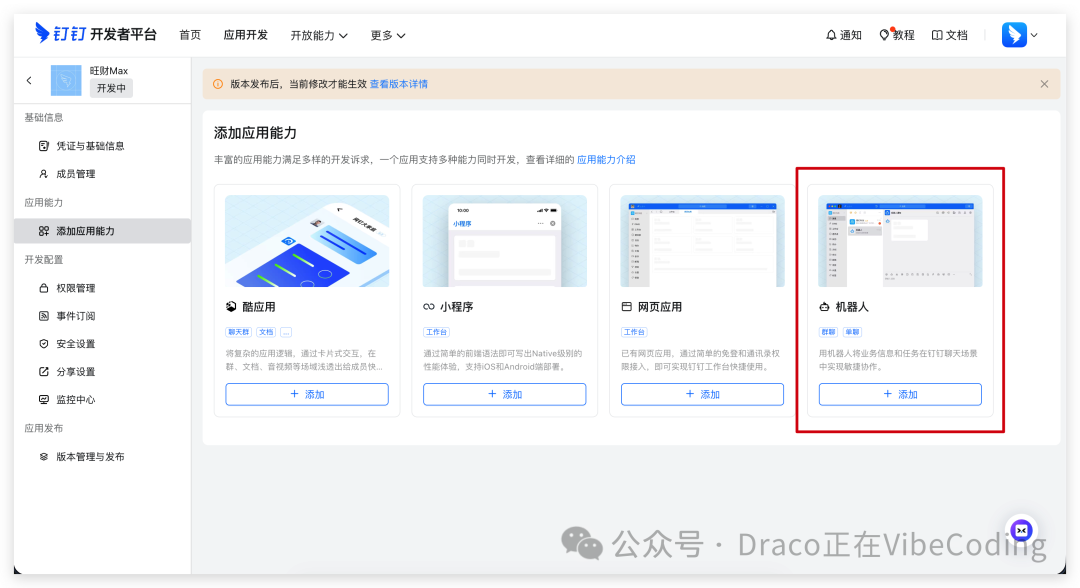The height and width of the screenshot is (588, 1080).
Task: Click the DingTalk logo in header
Action: point(96,34)
